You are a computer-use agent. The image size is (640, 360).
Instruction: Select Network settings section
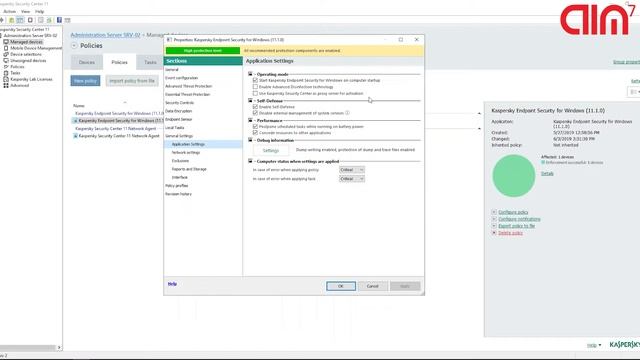click(x=186, y=152)
